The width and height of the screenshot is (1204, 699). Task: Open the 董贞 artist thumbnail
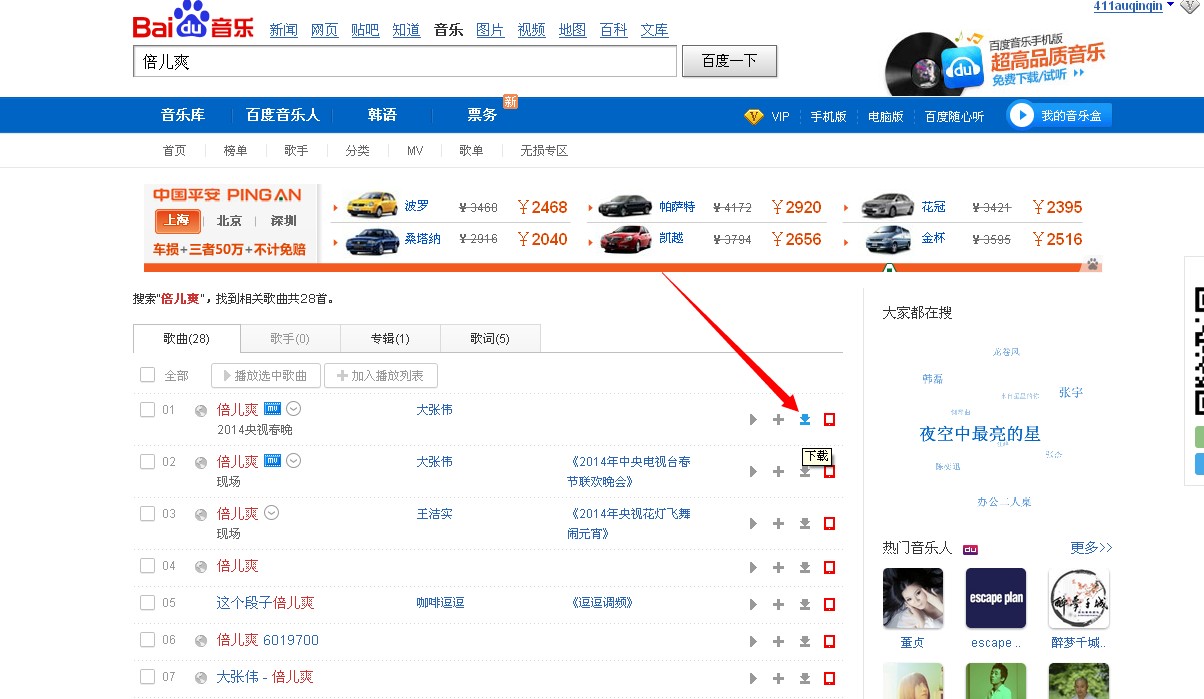coord(913,598)
